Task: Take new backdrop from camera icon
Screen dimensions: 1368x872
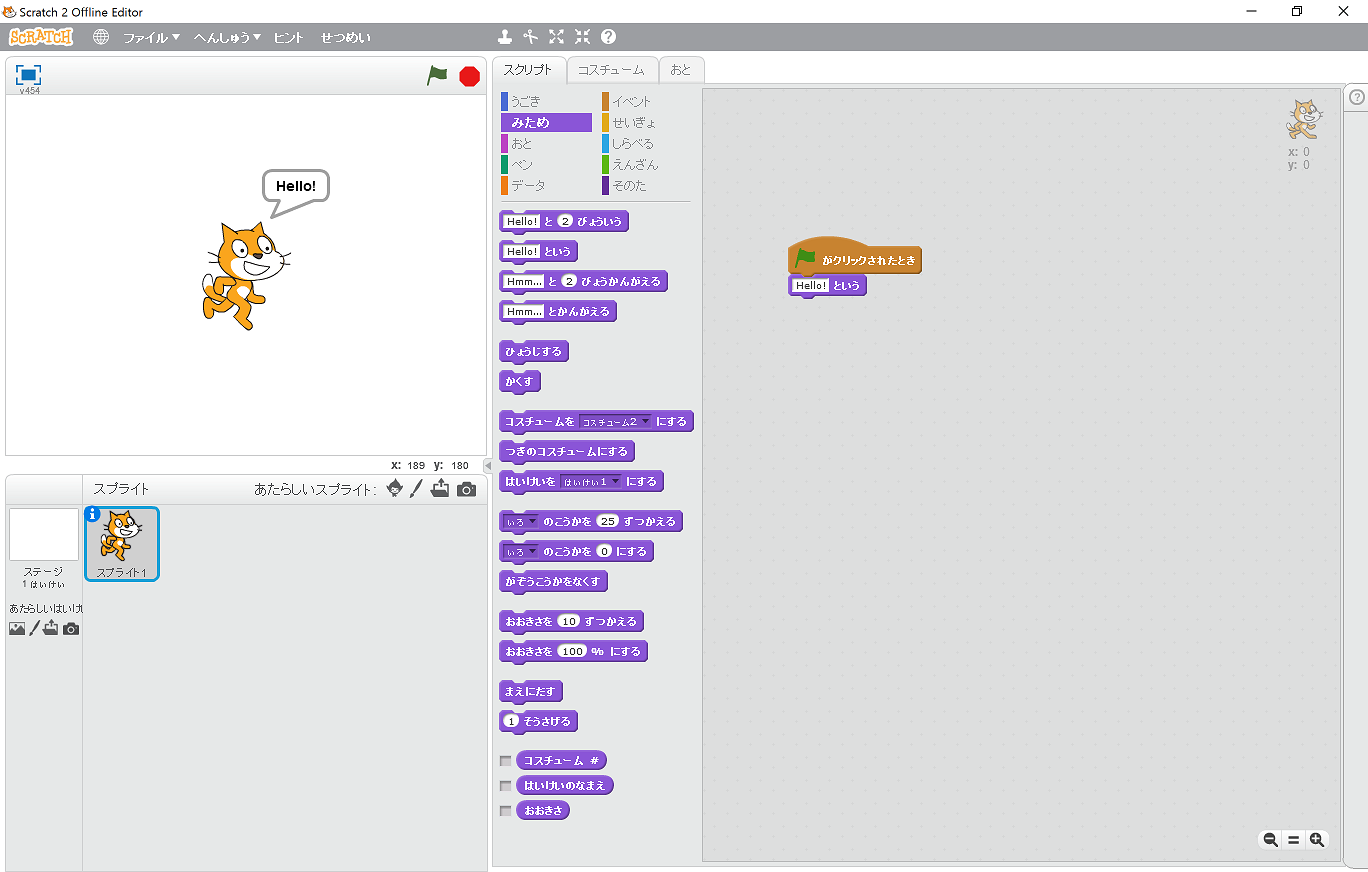Action: coord(71,629)
